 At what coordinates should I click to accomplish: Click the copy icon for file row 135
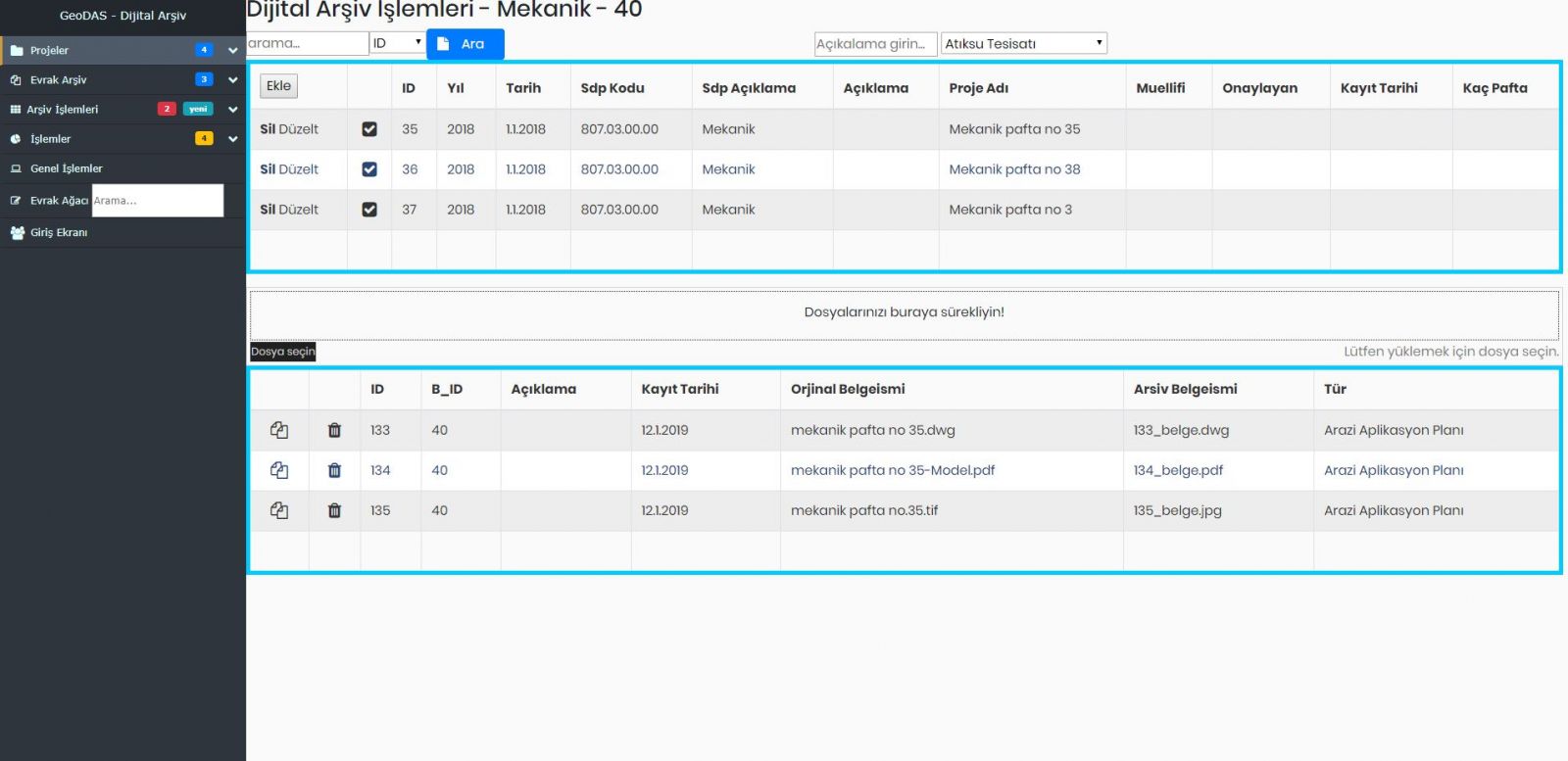point(279,510)
